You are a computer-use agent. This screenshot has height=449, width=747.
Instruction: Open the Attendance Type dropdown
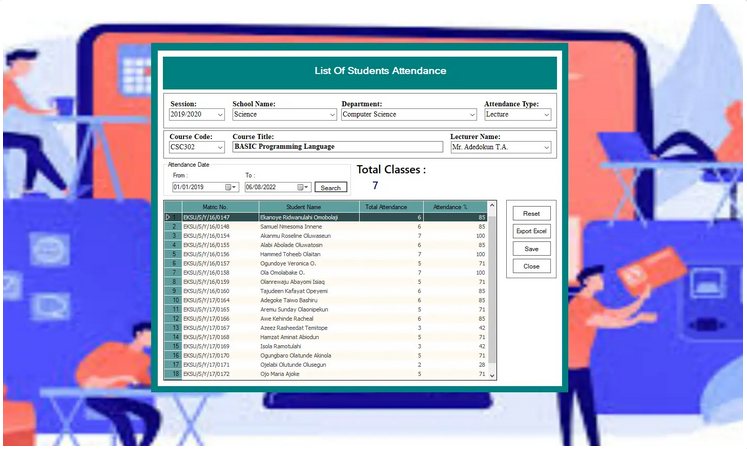click(546, 115)
